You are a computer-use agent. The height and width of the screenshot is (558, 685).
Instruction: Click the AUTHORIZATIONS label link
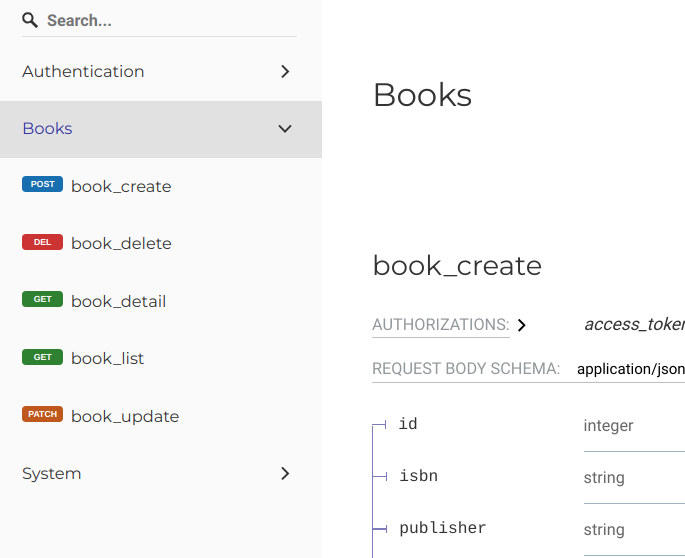441,325
